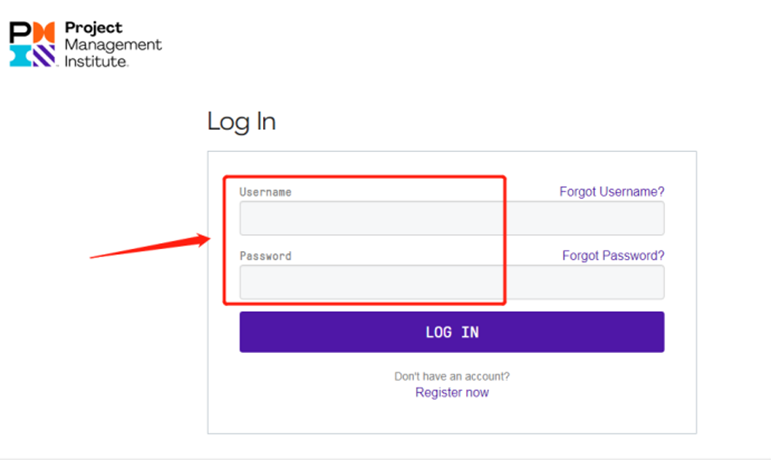The height and width of the screenshot is (460, 772).
Task: Click the Log In page heading
Action: coord(241,122)
